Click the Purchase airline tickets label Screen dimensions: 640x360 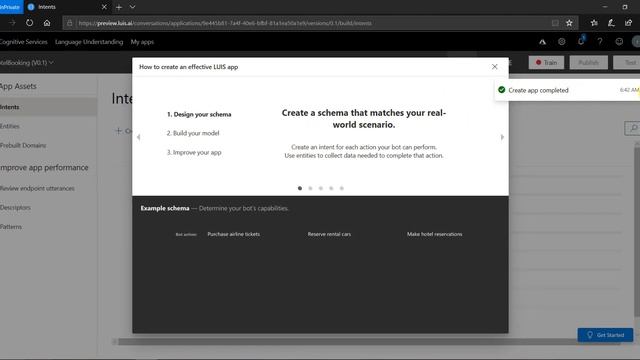[233, 234]
